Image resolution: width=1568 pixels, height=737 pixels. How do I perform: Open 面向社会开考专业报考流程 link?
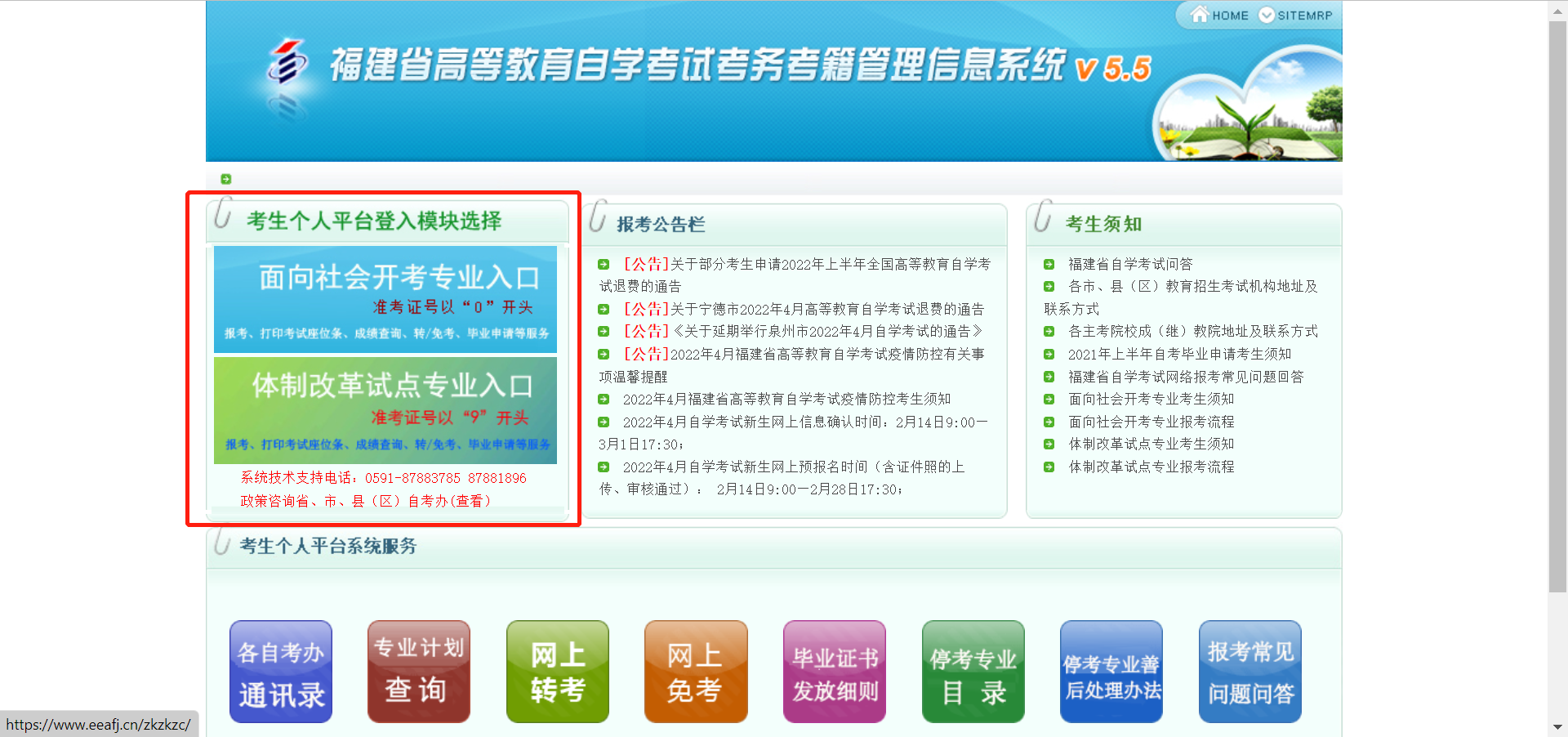tap(1151, 422)
